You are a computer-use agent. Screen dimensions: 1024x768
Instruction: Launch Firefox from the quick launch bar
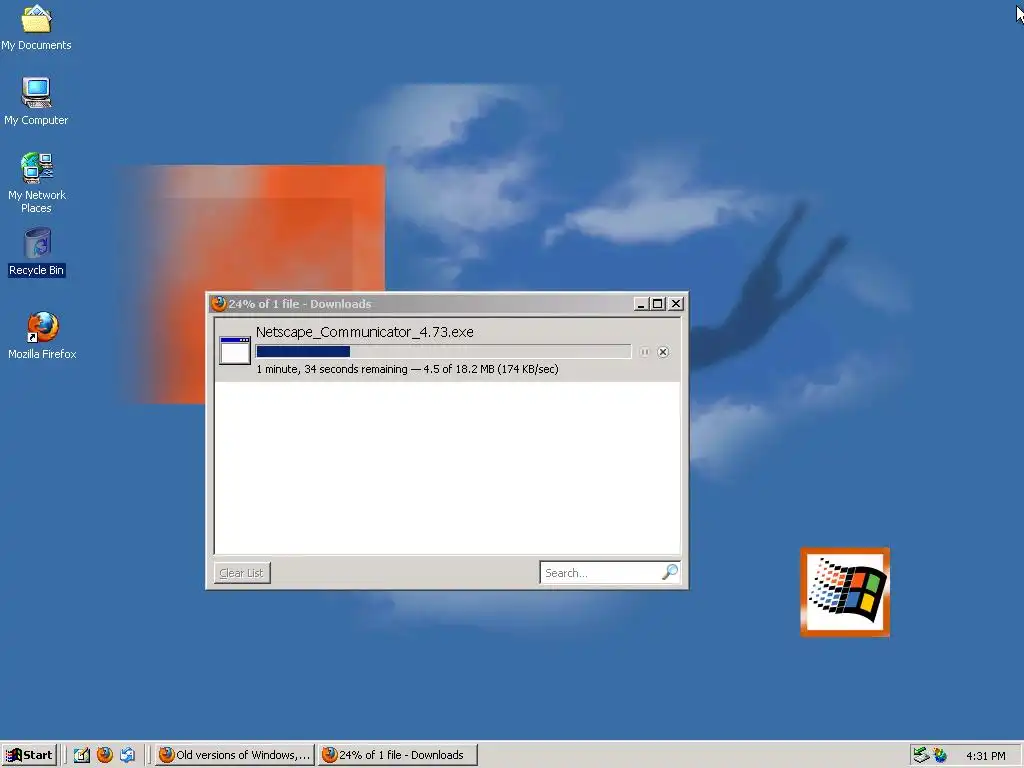tap(104, 755)
